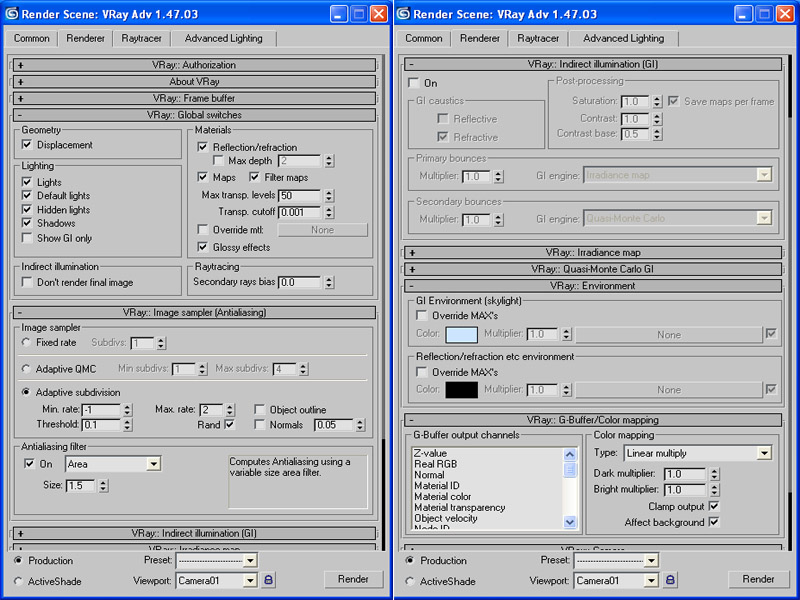Collapse the VRay Environment rollout
Image resolution: width=800 pixels, height=600 pixels.
pyautogui.click(x=593, y=286)
